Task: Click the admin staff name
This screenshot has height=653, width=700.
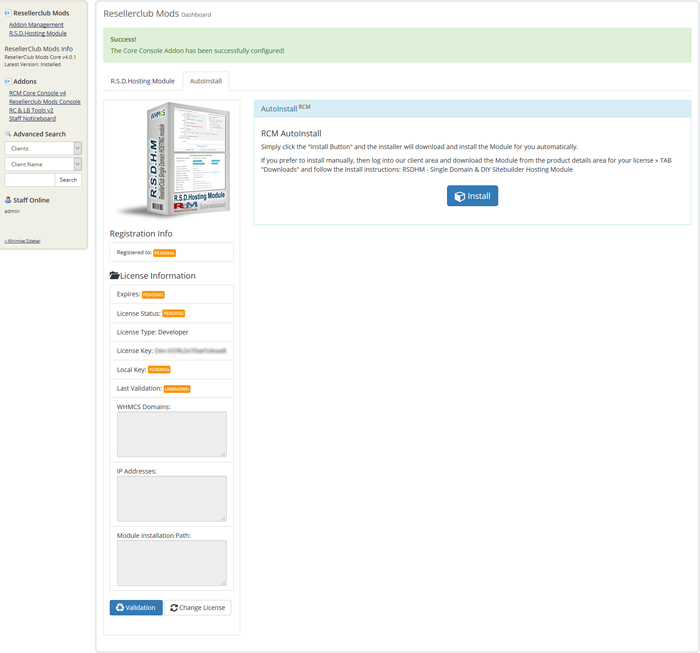Action: coord(12,211)
